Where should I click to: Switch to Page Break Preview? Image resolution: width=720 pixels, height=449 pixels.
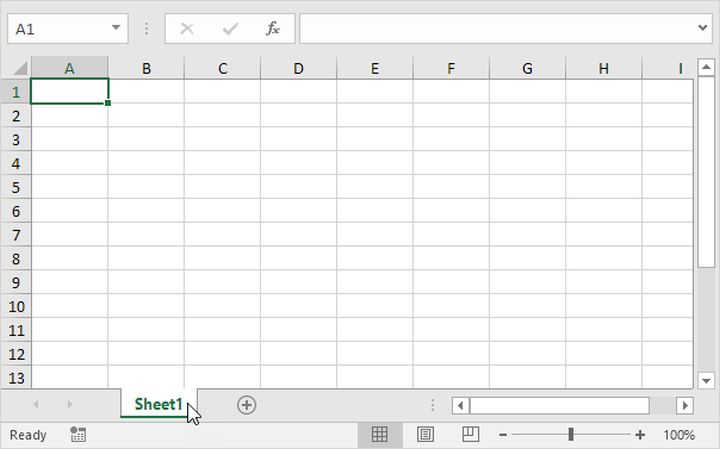pos(469,435)
